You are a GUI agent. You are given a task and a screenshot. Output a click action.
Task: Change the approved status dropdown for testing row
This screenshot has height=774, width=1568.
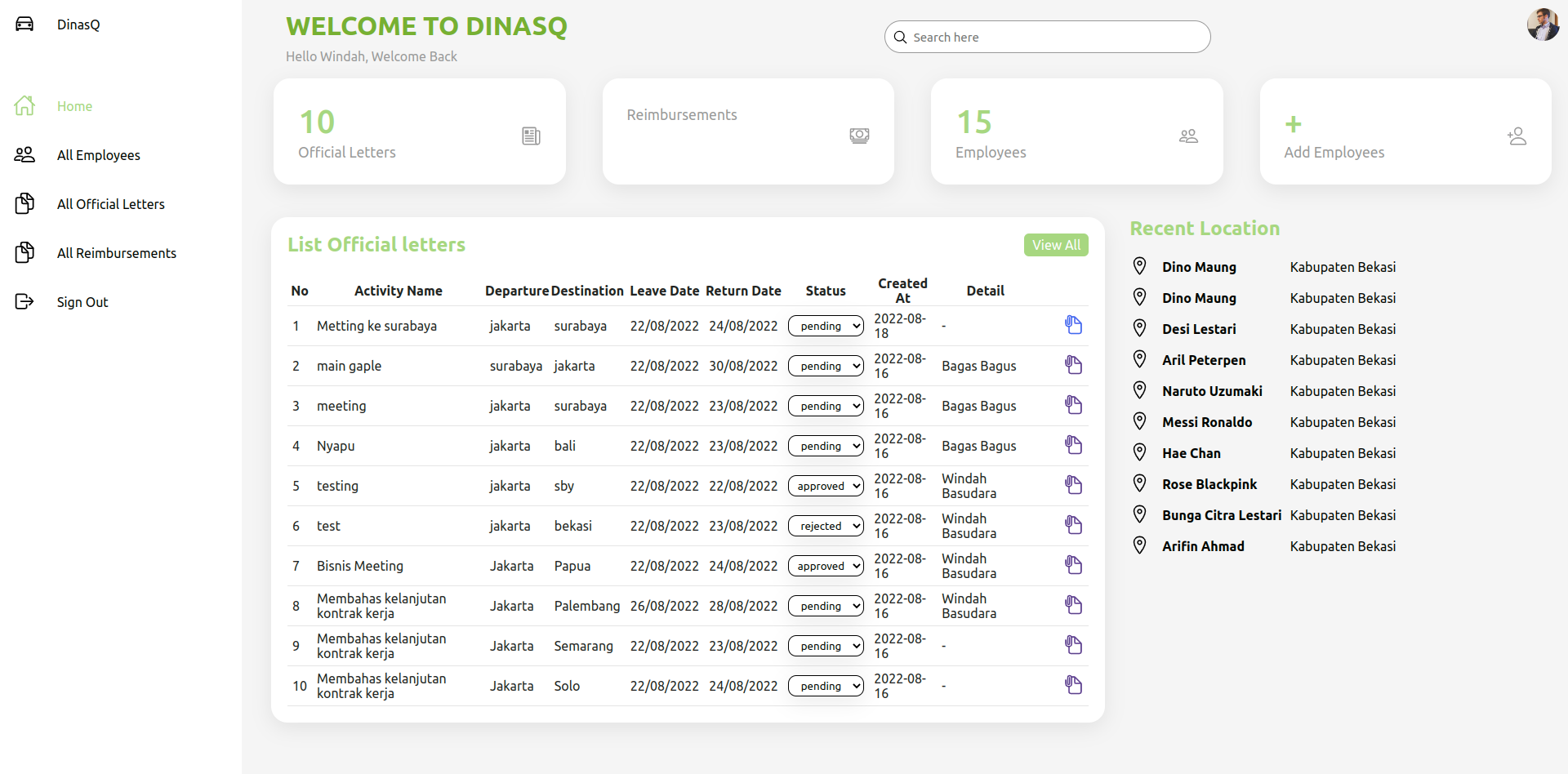[826, 485]
